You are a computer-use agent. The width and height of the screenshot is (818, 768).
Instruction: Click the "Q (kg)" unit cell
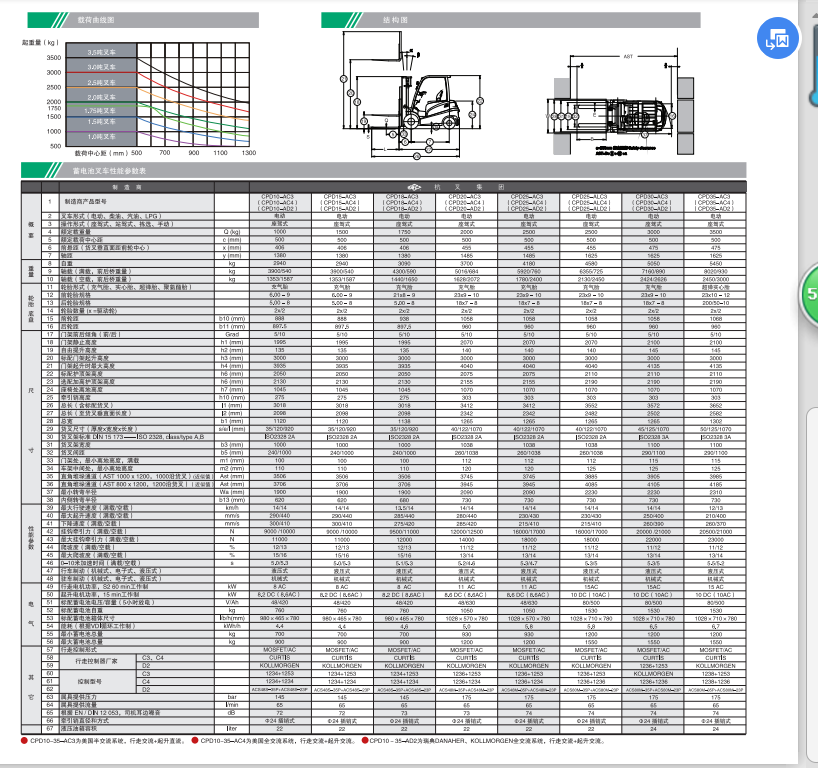(232, 232)
